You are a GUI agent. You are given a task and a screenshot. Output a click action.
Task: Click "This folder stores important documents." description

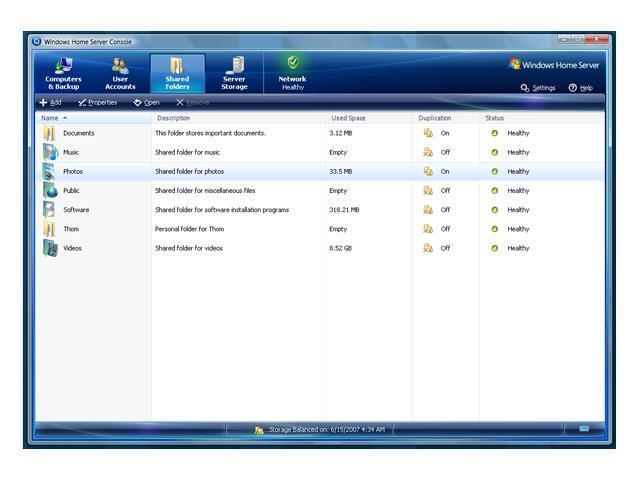pyautogui.click(x=211, y=133)
